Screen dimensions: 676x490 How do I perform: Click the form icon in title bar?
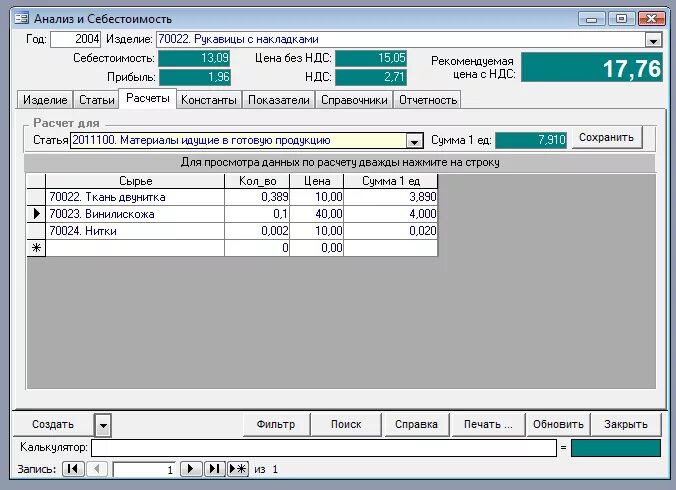pos(22,19)
